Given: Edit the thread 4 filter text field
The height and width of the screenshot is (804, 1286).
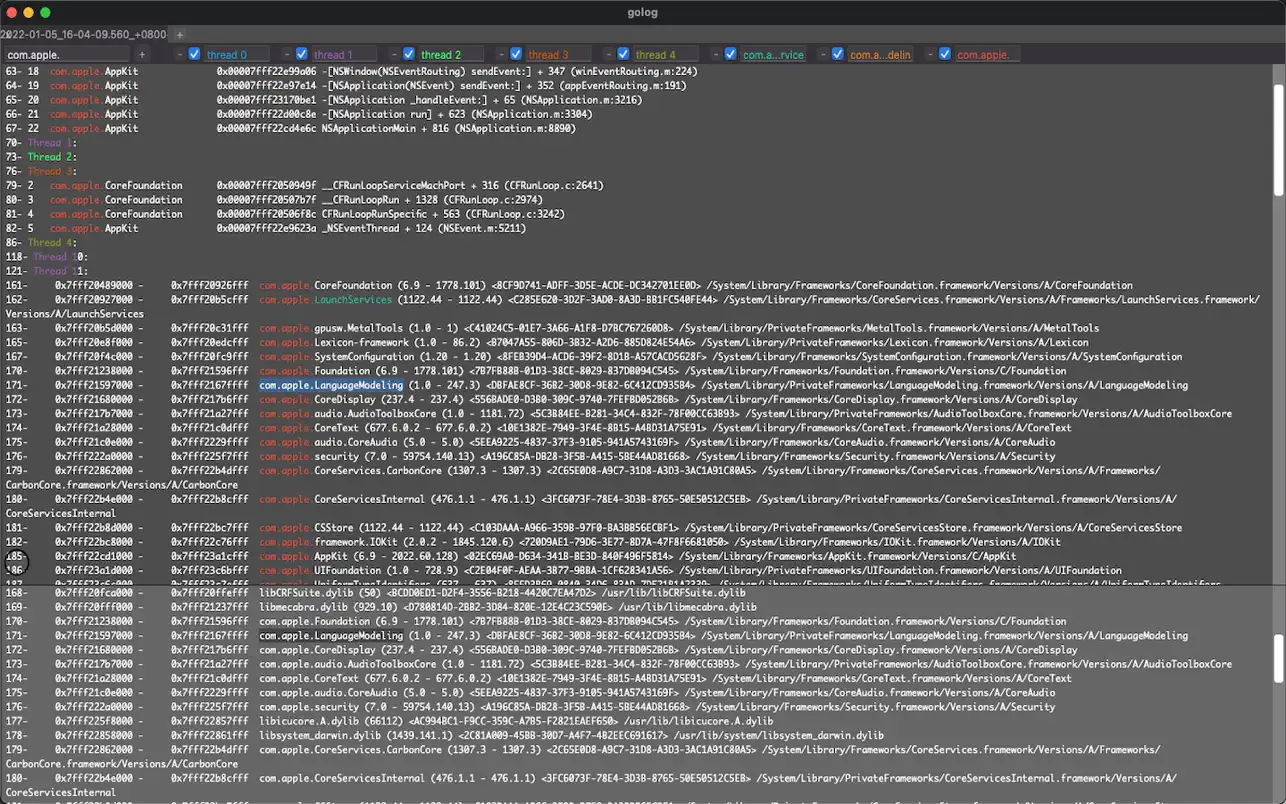Looking at the screenshot, I should pos(665,55).
